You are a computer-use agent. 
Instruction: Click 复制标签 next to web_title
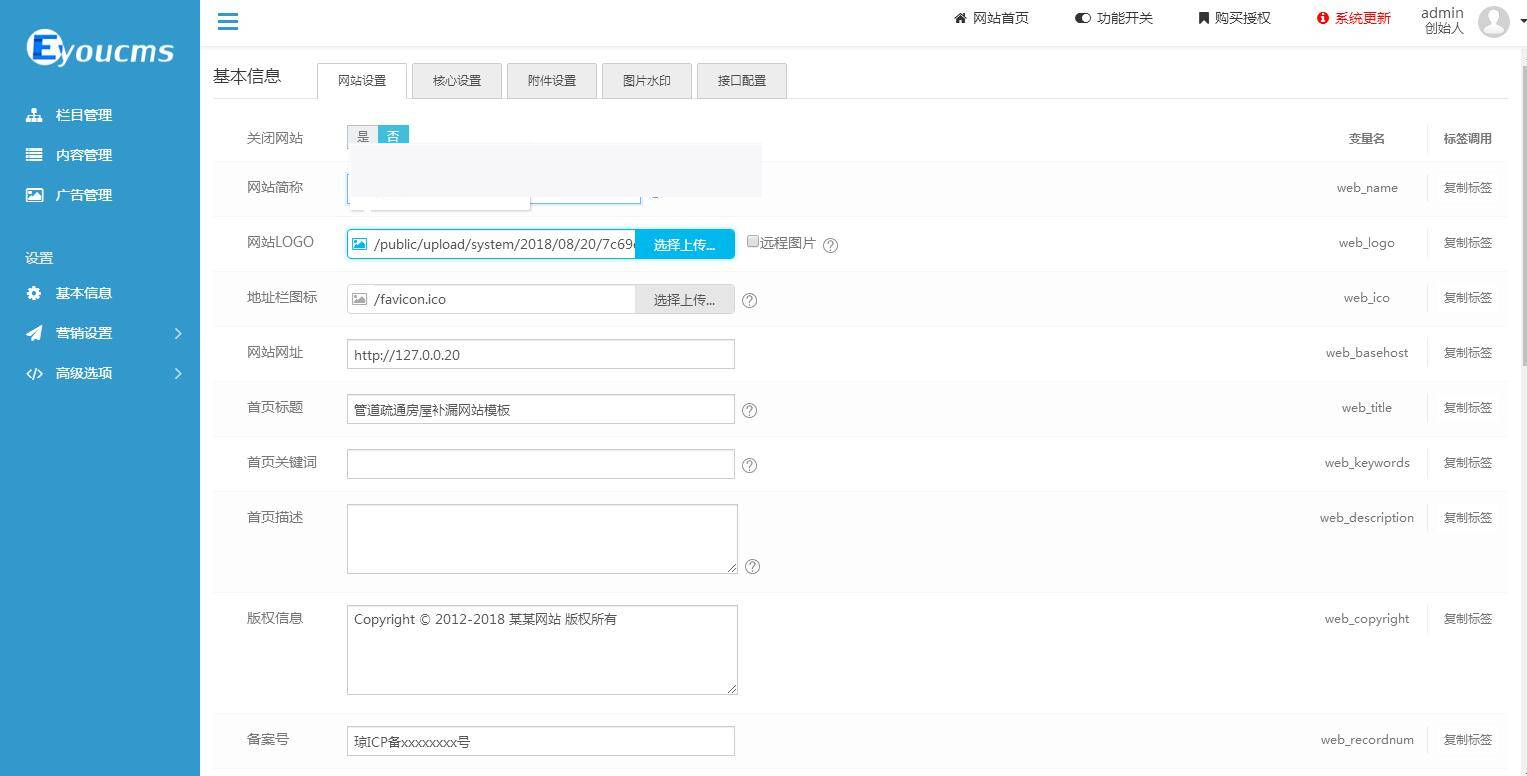(x=1466, y=407)
